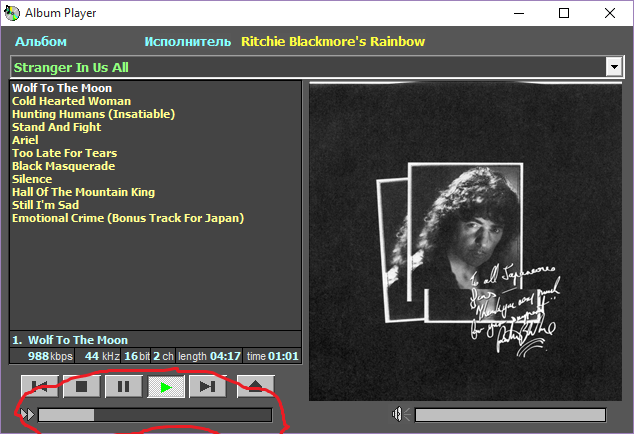The width and height of the screenshot is (634, 434).
Task: Click the Исполнитель label
Action: pyautogui.click(x=188, y=42)
